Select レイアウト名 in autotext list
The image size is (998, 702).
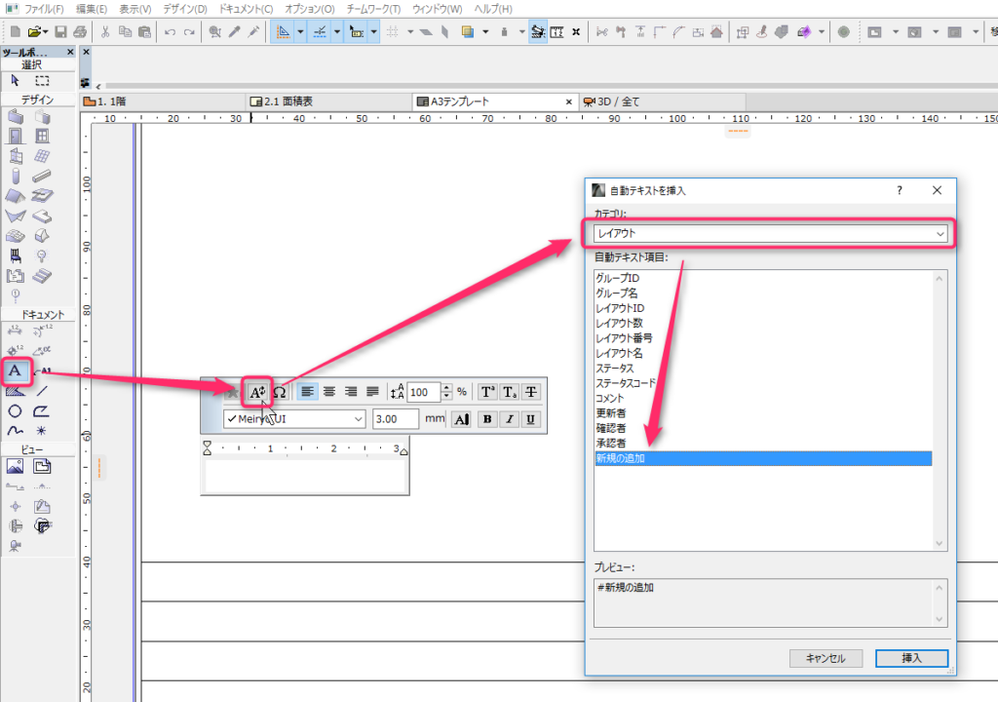(x=619, y=353)
